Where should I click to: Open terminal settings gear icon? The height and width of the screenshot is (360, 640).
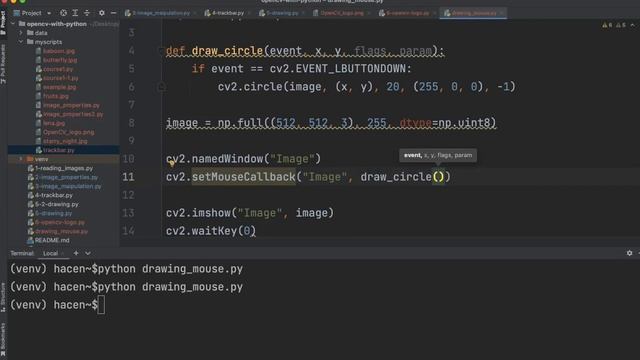[629, 253]
